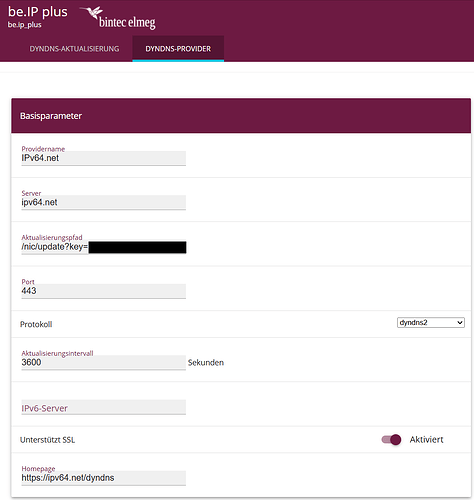Click the Unterstützt SSL label
Screen dimensions: 474x500
[x=47, y=440]
